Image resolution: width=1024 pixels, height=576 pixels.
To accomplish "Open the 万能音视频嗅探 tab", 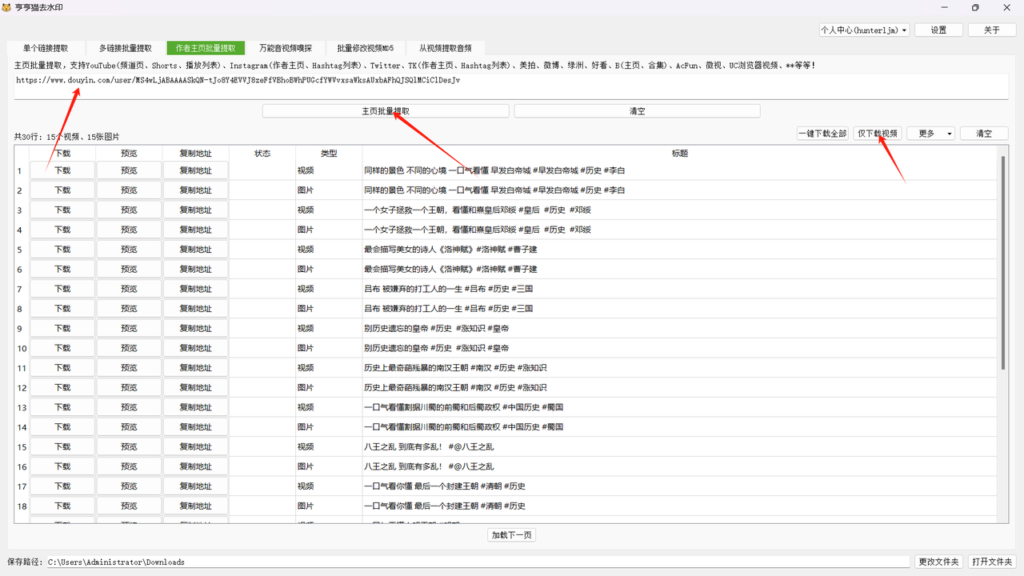I will (285, 48).
